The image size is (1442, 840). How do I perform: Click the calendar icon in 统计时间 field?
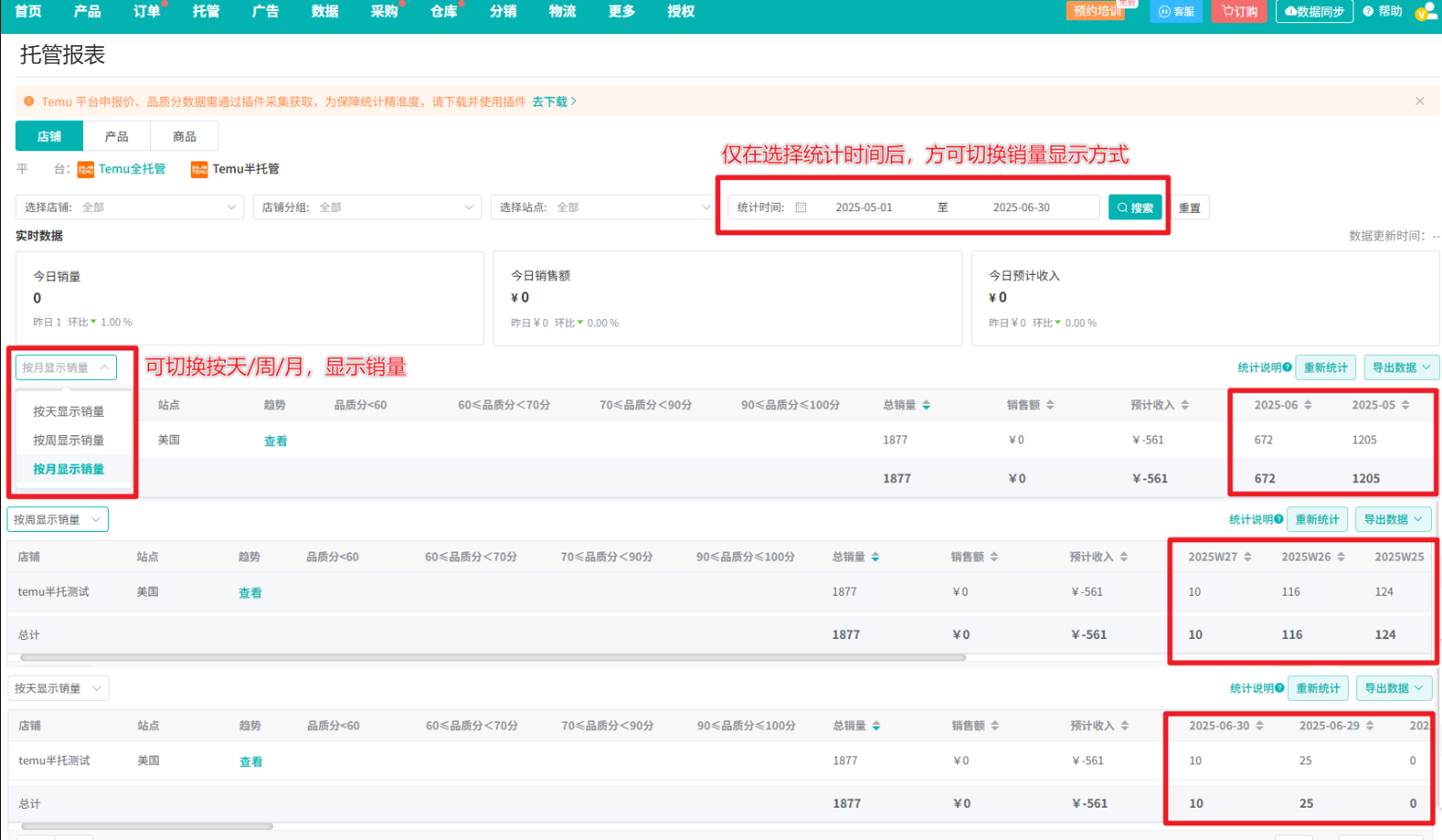(801, 207)
